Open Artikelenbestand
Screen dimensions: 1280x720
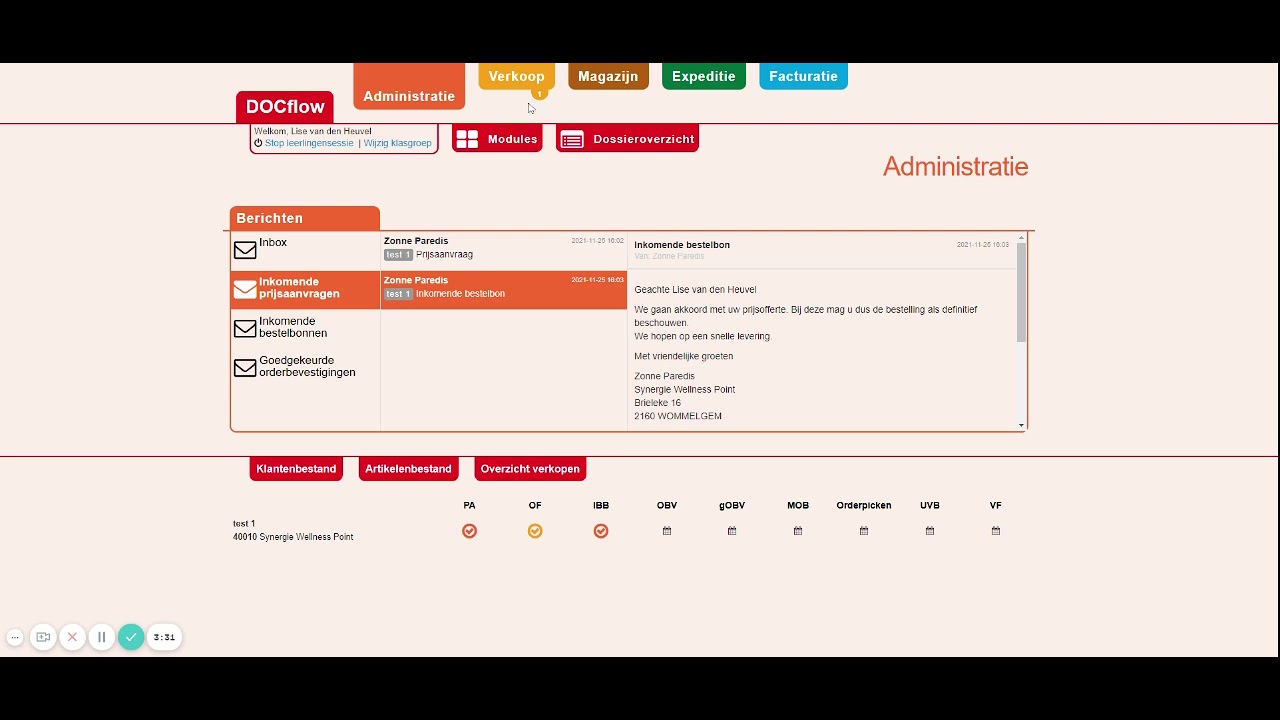tap(408, 469)
